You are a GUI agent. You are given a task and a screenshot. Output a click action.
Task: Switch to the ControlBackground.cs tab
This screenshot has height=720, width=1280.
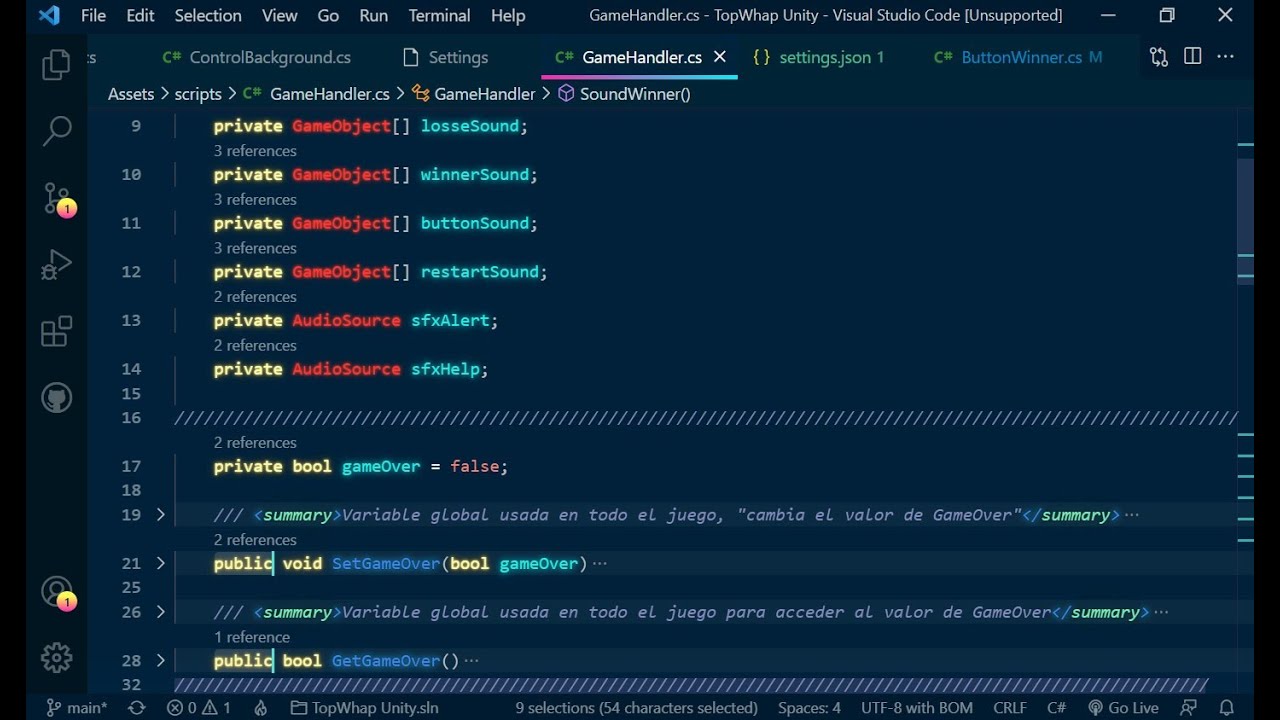pos(257,57)
